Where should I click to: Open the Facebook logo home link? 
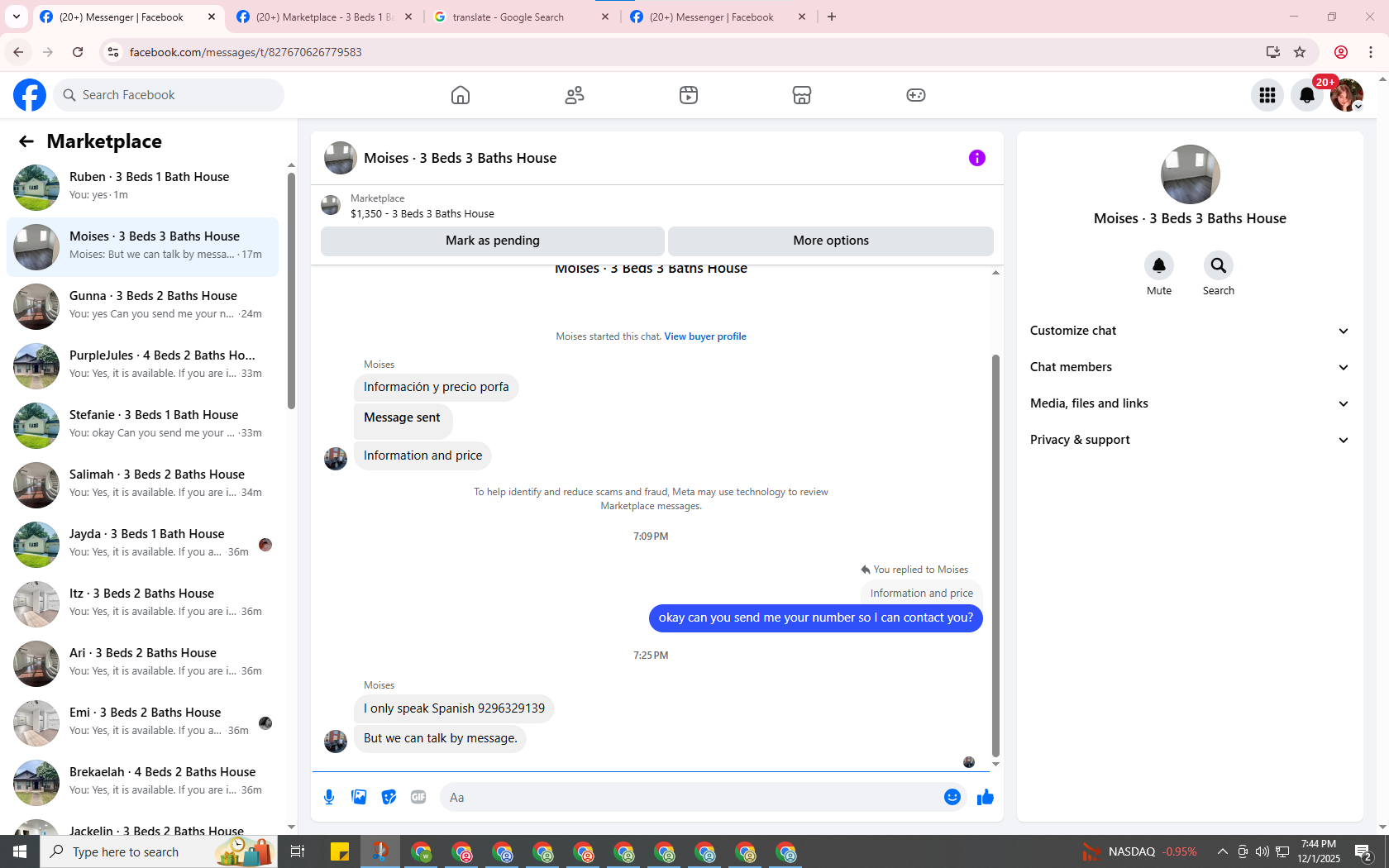click(30, 95)
